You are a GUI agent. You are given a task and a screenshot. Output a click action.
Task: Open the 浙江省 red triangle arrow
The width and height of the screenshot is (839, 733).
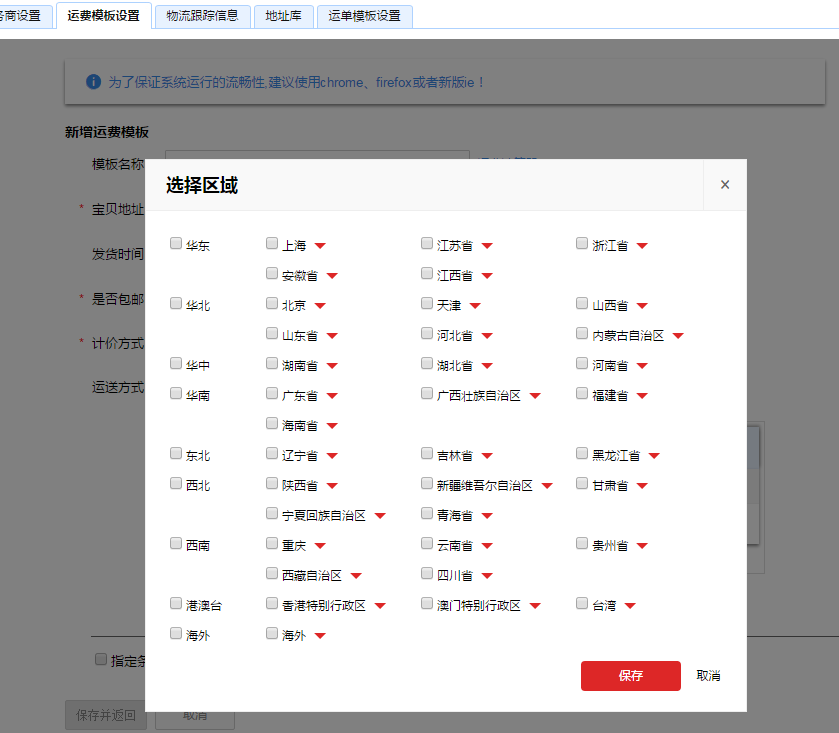point(642,246)
